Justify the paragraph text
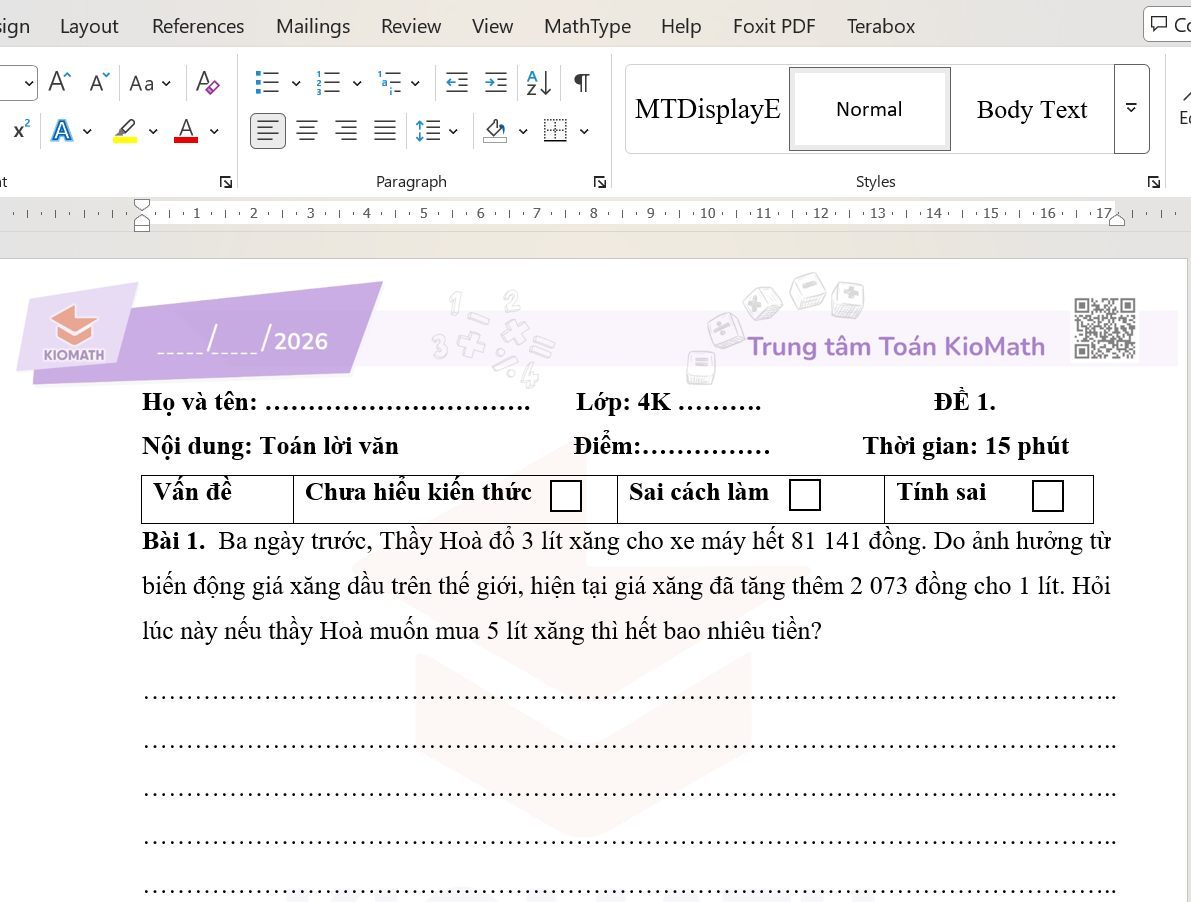1191x902 pixels. click(385, 131)
